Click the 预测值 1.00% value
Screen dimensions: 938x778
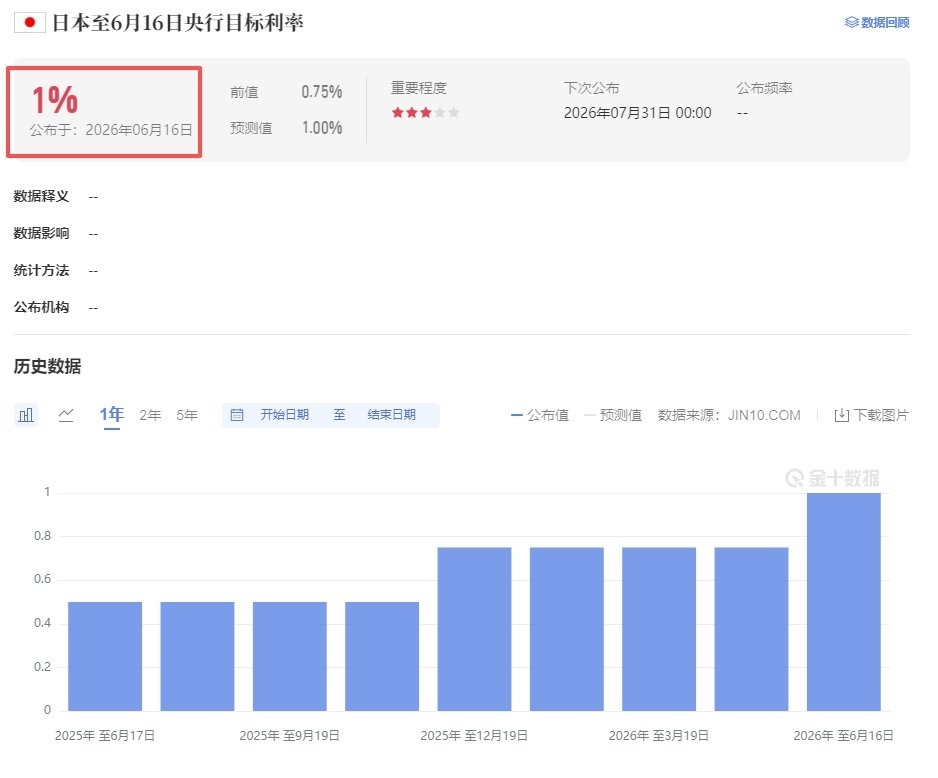[322, 128]
